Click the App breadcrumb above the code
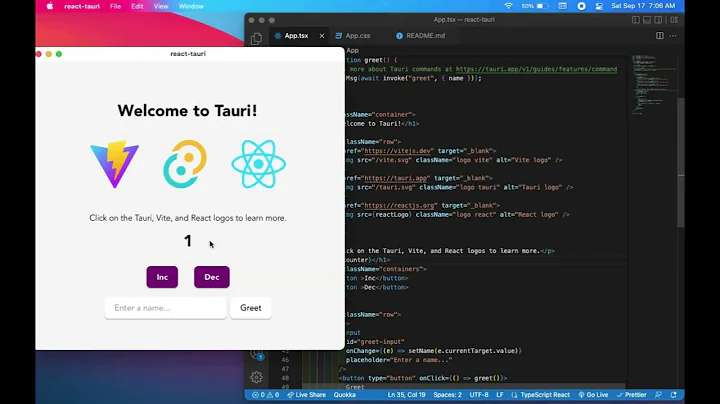The image size is (720, 404). click(353, 50)
